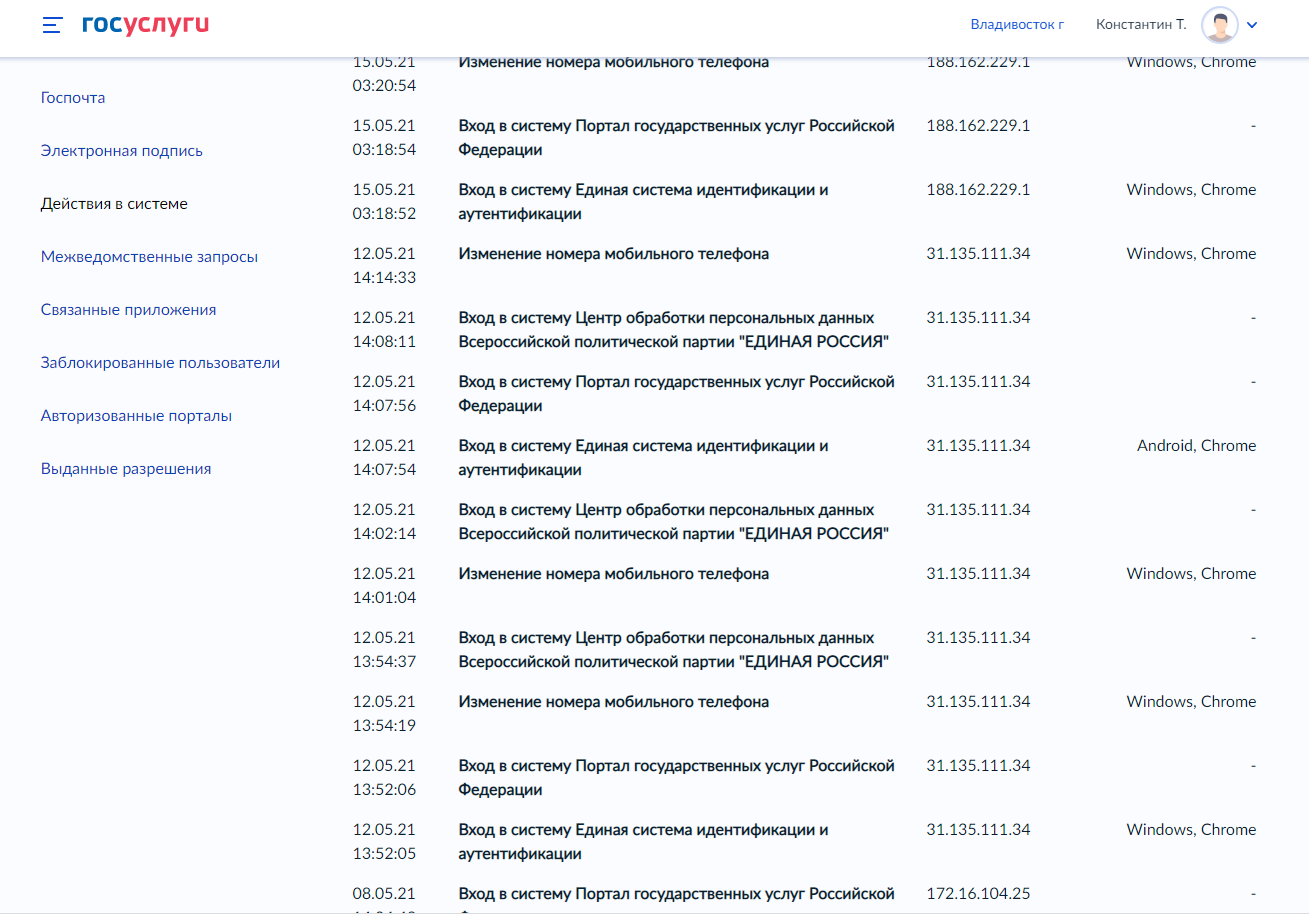Click the 14:08:11 ЕДИНАЯ РОССИЯ login entry
The height and width of the screenshot is (920, 1309).
[673, 330]
